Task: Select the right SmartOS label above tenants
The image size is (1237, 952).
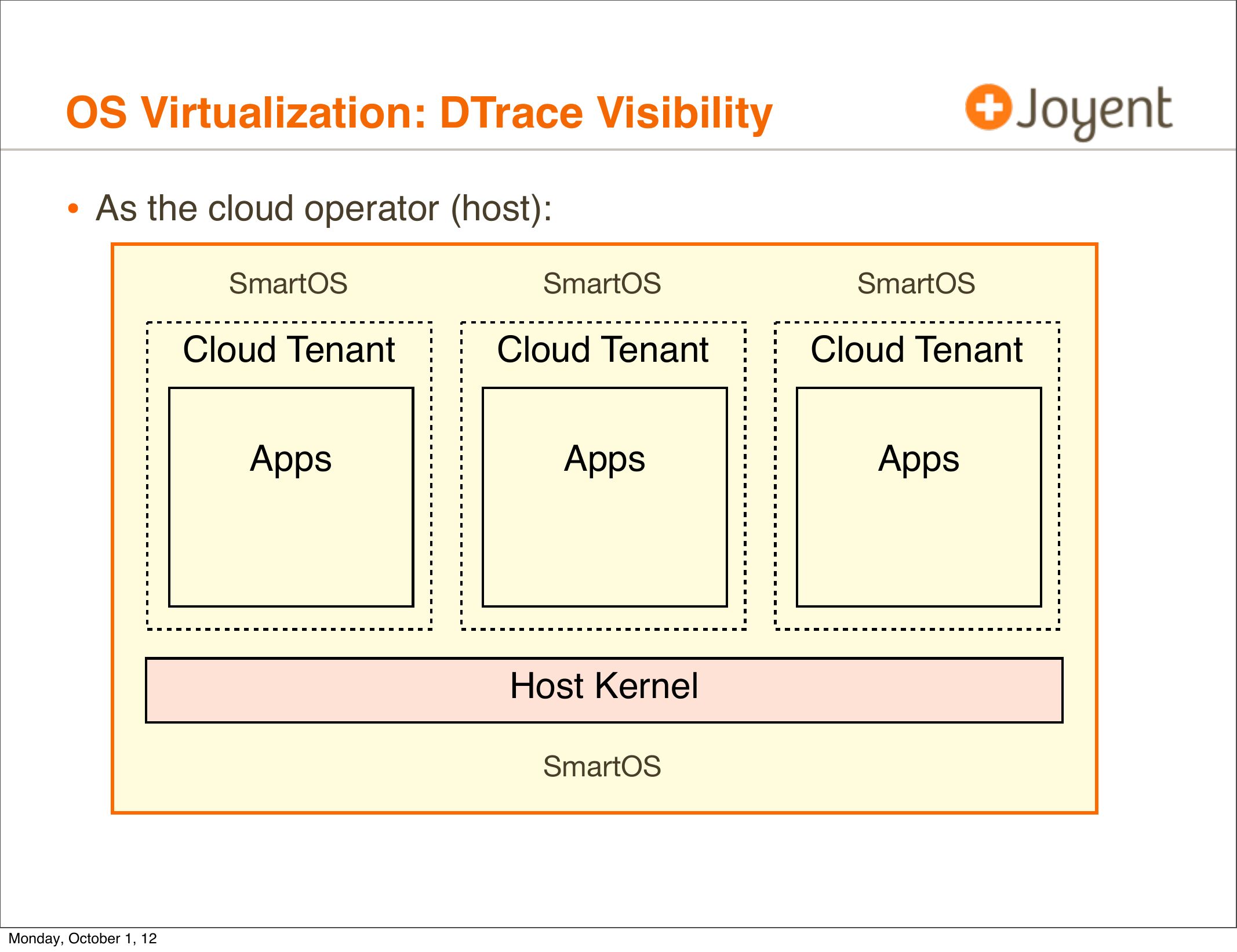Action: tap(916, 284)
